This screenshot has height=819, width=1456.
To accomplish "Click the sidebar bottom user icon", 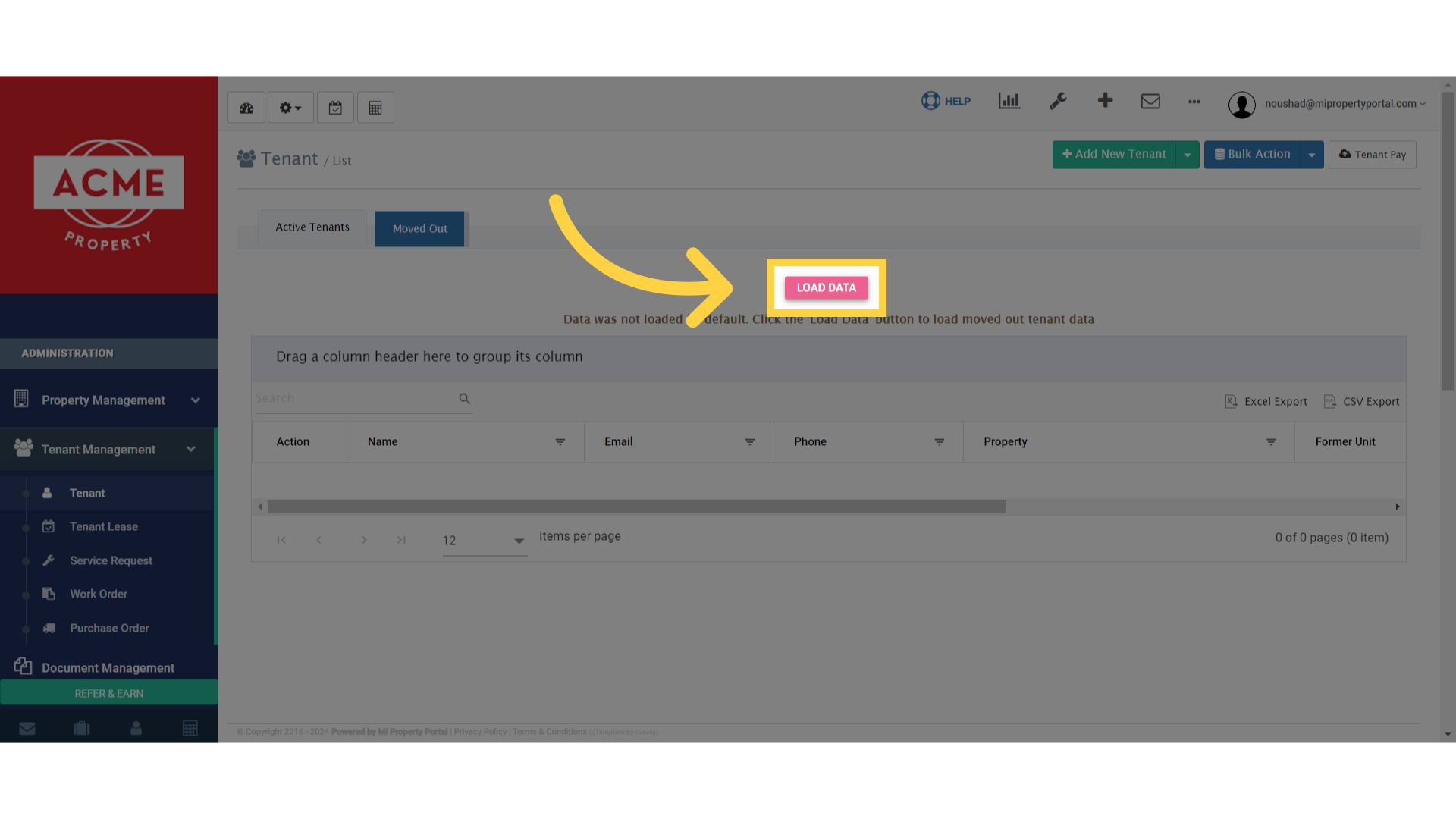I will point(136,728).
